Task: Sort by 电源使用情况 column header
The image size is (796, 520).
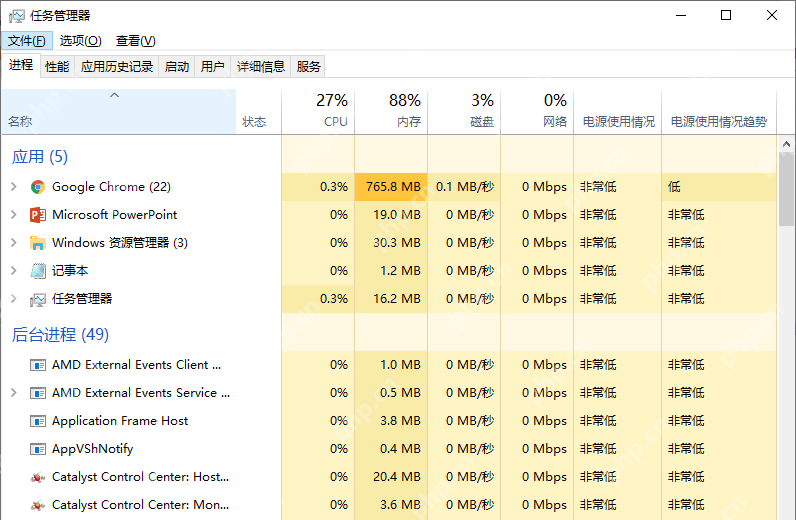Action: [618, 112]
